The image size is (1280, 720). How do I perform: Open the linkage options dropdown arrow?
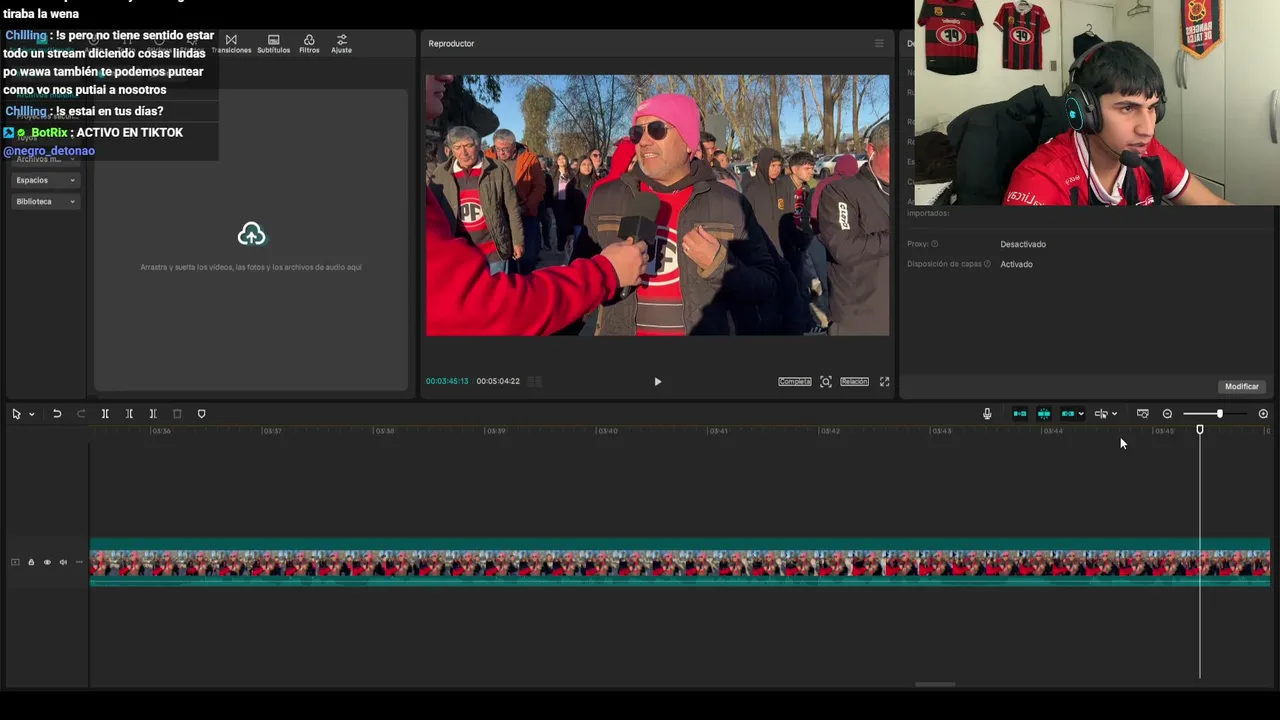[x=1081, y=414]
